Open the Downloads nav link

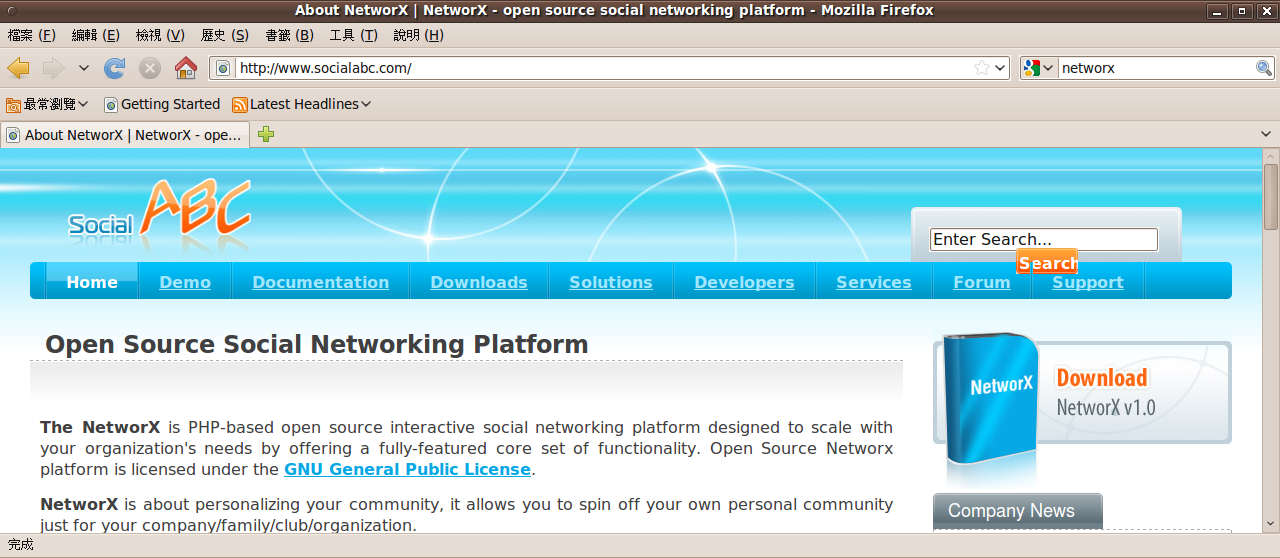(x=479, y=282)
